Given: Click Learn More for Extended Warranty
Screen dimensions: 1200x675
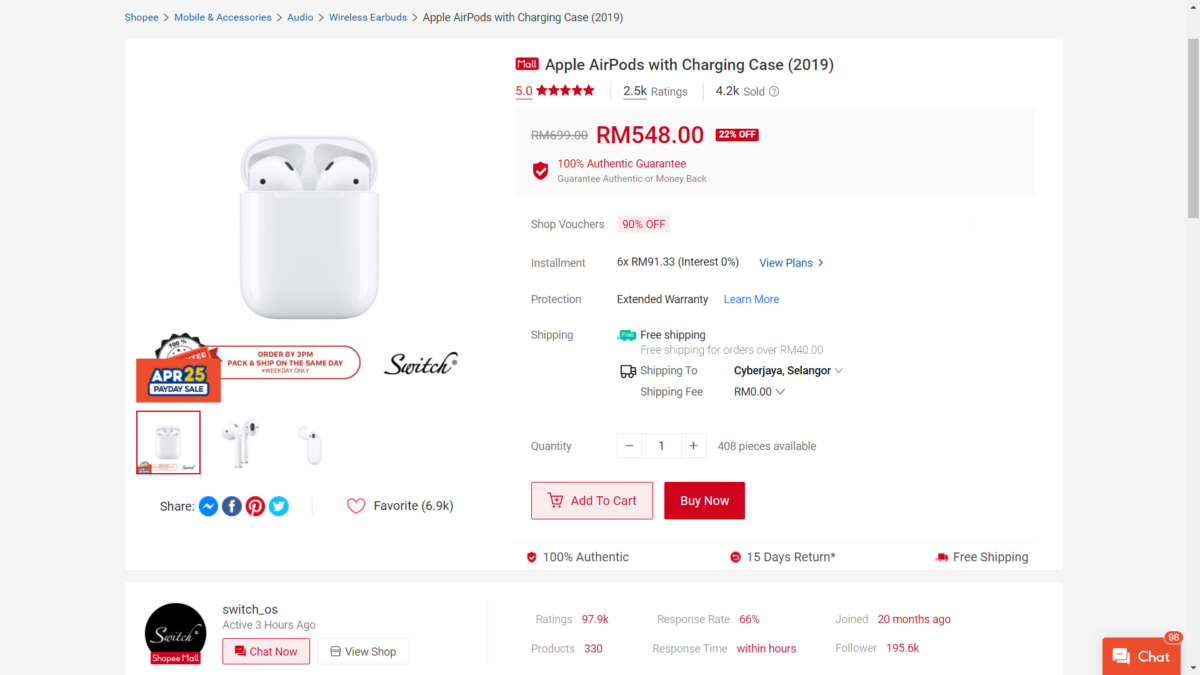Looking at the screenshot, I should [751, 299].
